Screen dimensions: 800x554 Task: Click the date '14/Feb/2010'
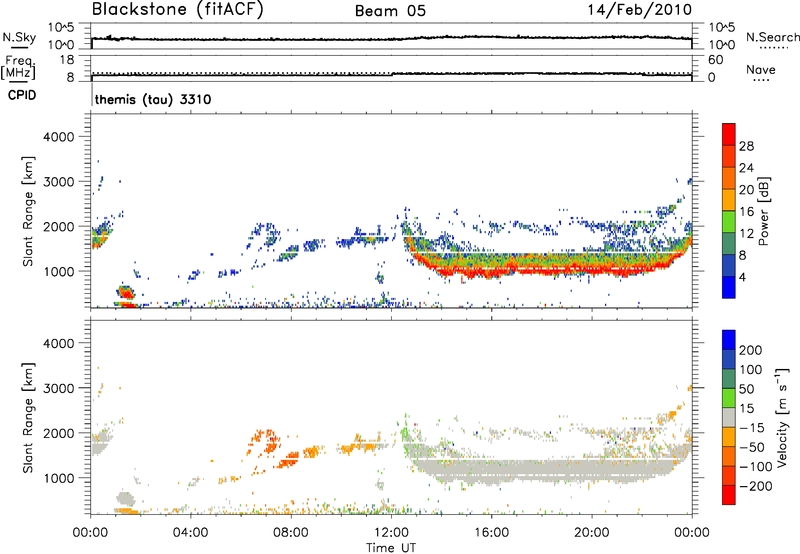click(640, 10)
